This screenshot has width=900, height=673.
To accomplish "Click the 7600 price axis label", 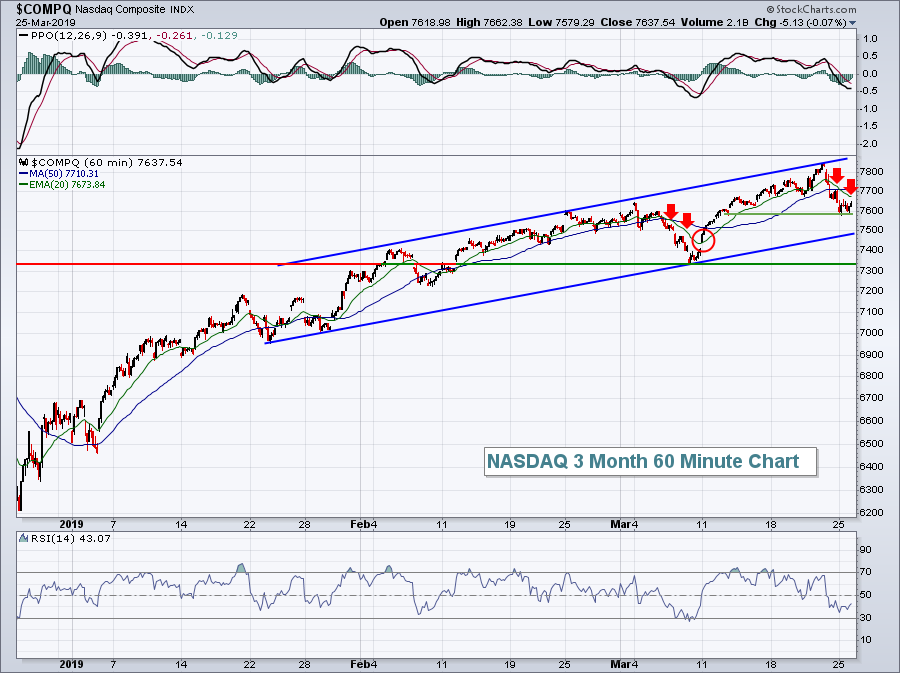I will [871, 211].
